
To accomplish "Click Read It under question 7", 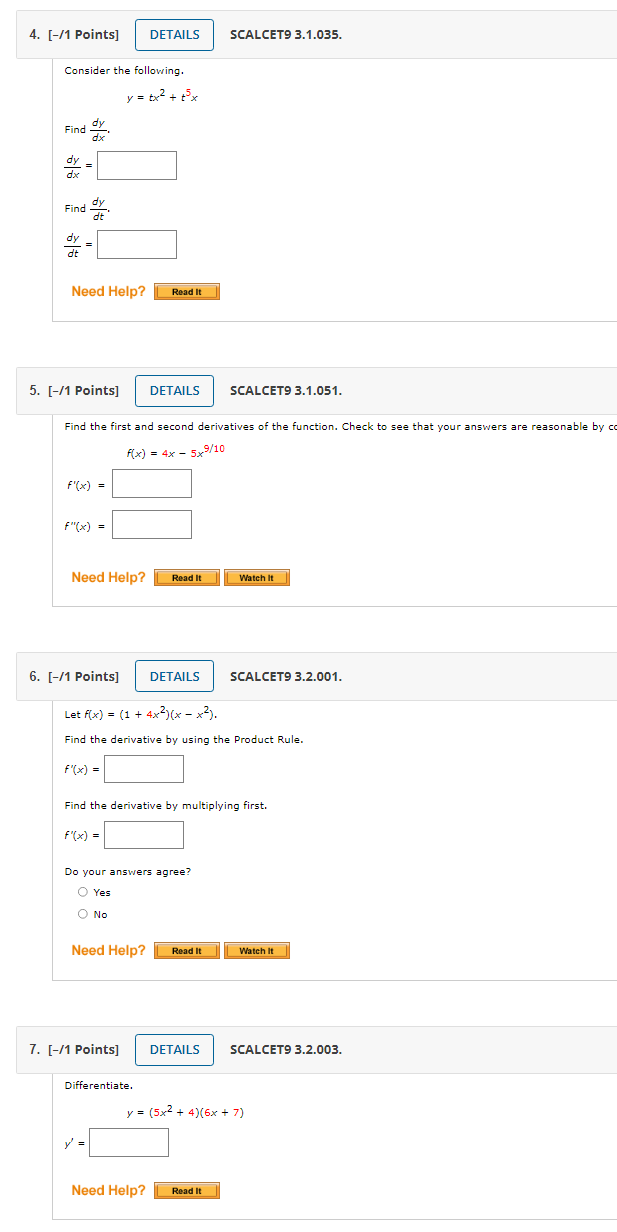I will click(x=186, y=1190).
